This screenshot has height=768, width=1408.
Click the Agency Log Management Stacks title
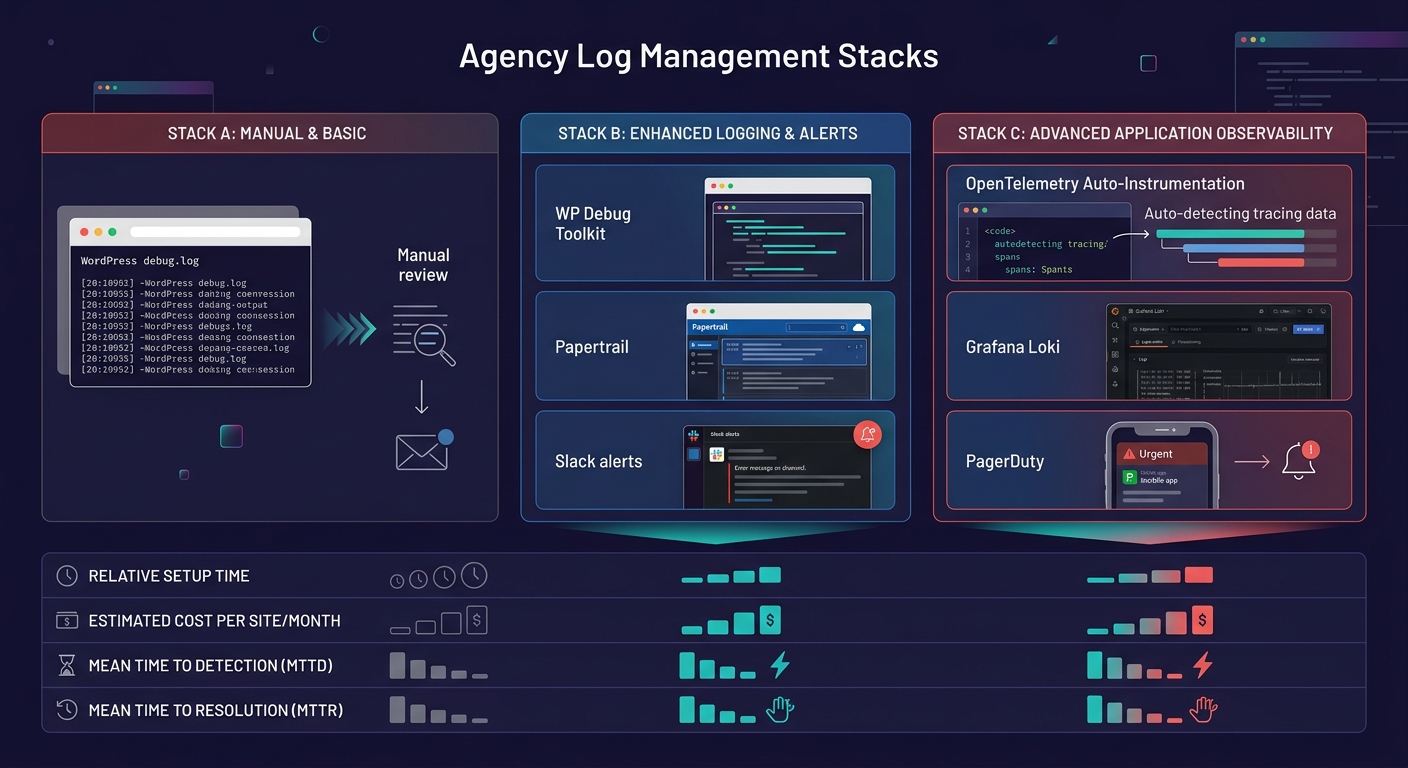(698, 55)
